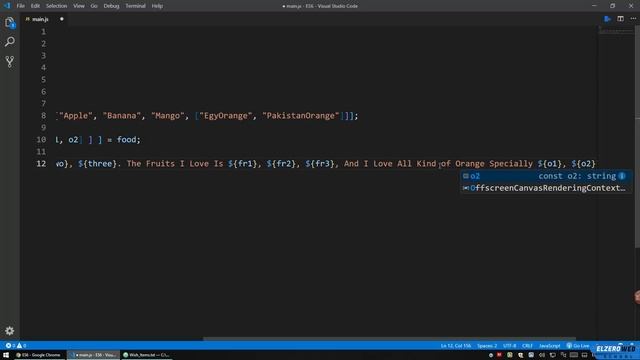Image resolution: width=640 pixels, height=360 pixels.
Task: Click the minimap at top right
Action: click(616, 30)
